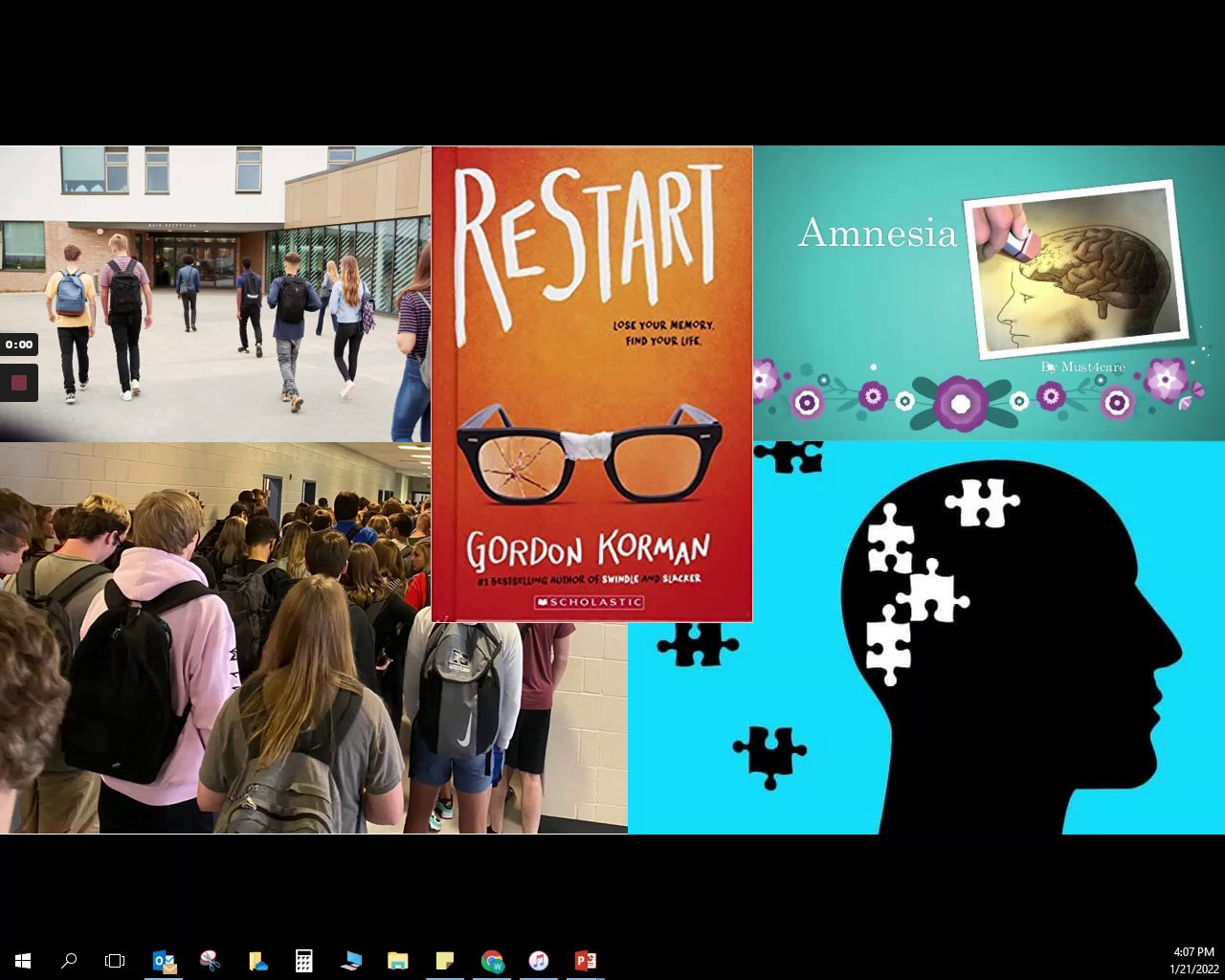Image resolution: width=1225 pixels, height=980 pixels.
Task: Click the 0:00 recording timer
Action: (x=18, y=345)
